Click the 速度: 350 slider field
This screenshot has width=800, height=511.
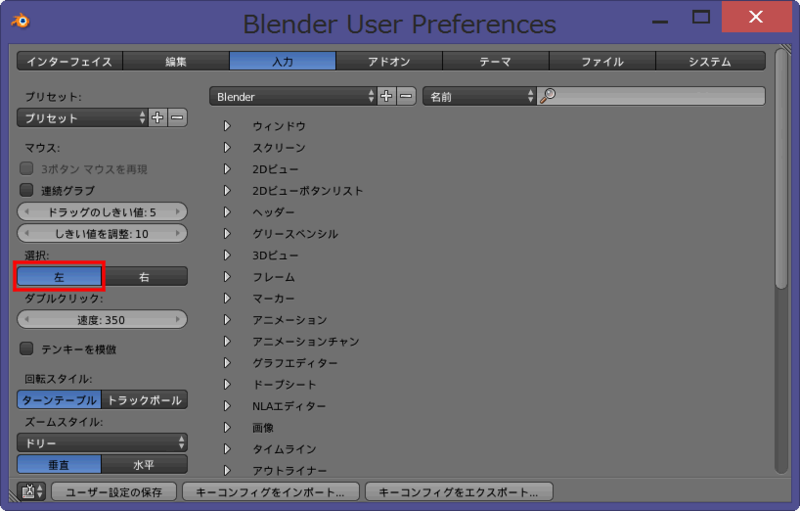(x=102, y=320)
